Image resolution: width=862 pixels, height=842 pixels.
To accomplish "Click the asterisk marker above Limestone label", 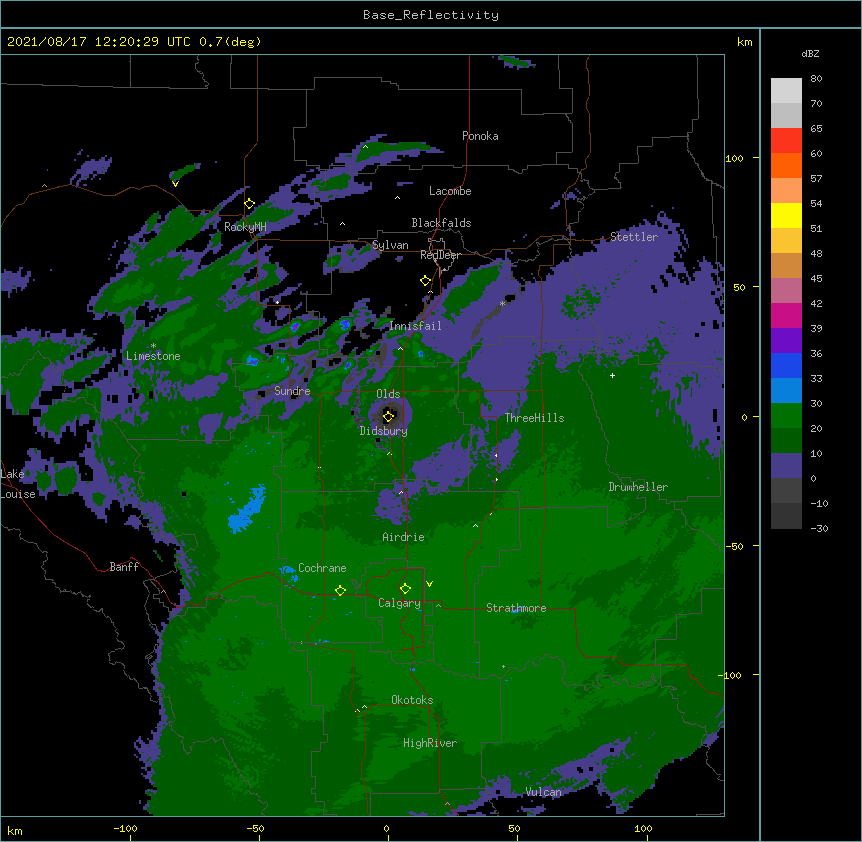I will click(x=153, y=346).
